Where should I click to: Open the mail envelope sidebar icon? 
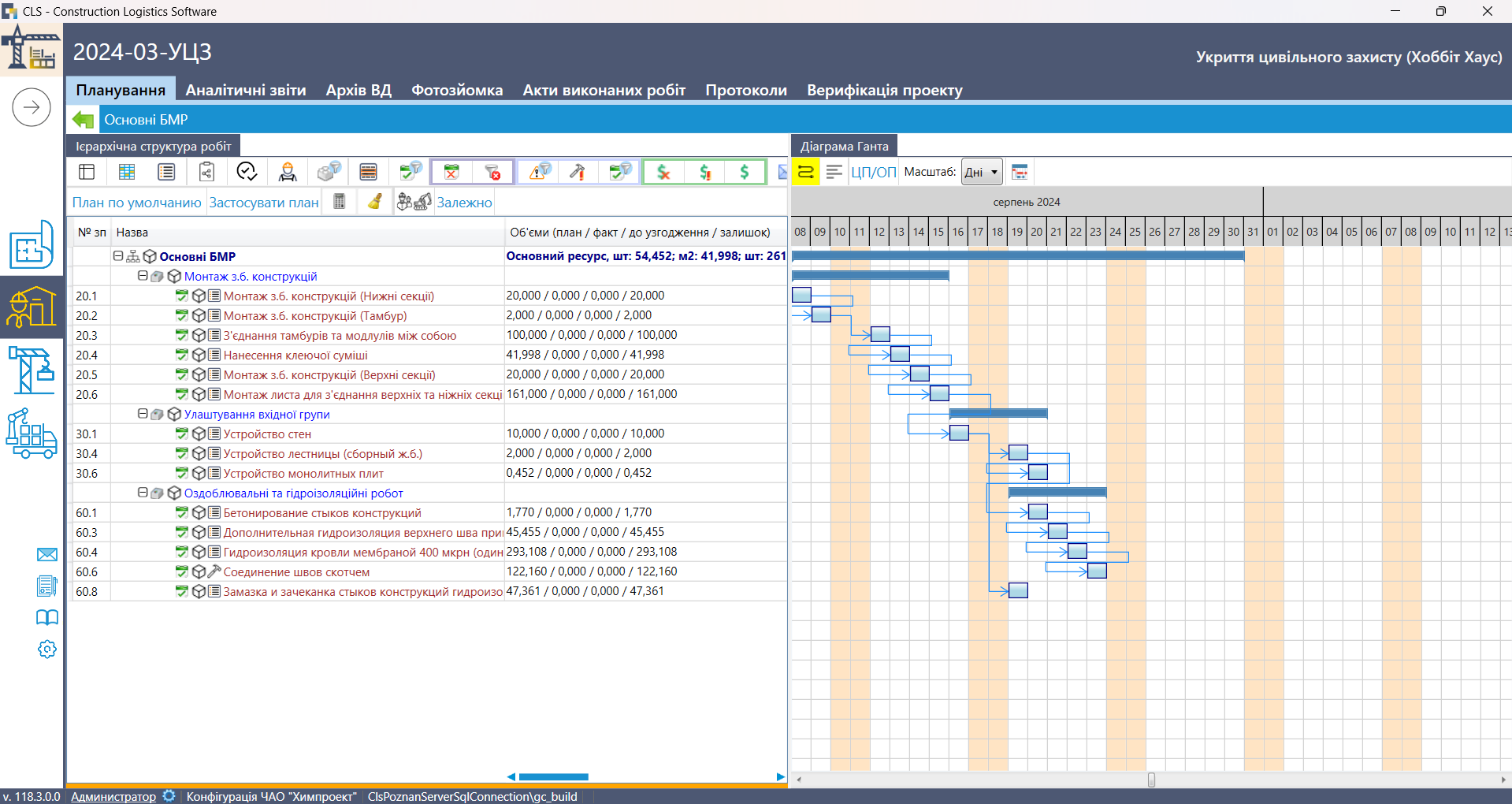coord(47,554)
